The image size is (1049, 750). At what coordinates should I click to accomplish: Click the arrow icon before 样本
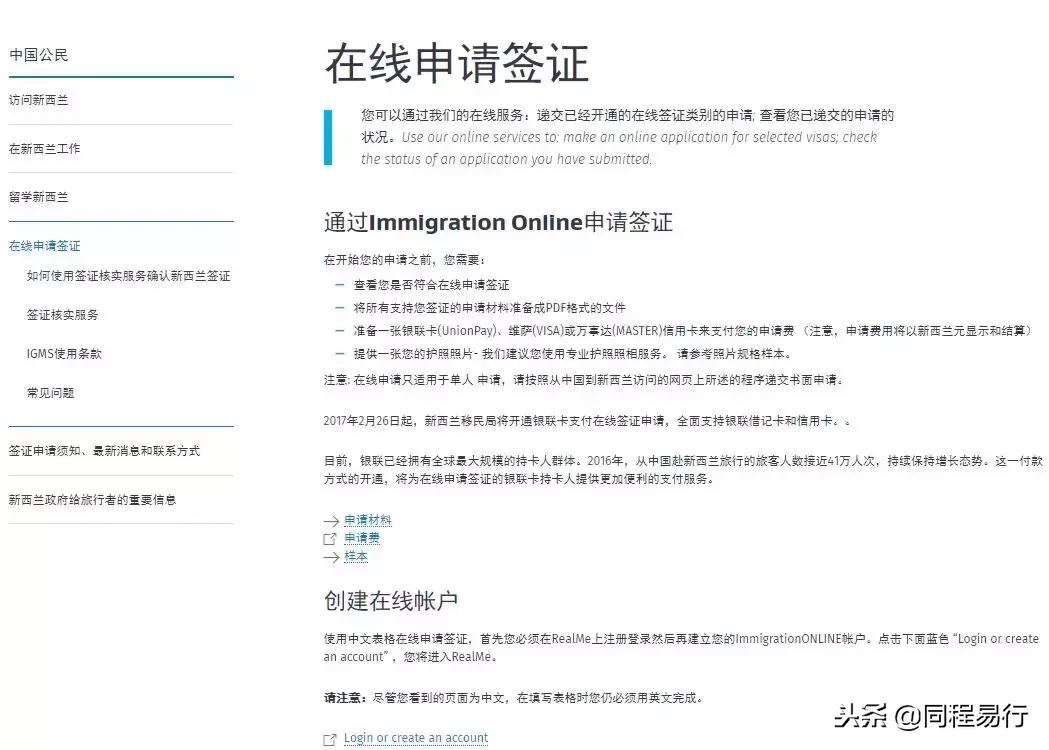[x=329, y=557]
